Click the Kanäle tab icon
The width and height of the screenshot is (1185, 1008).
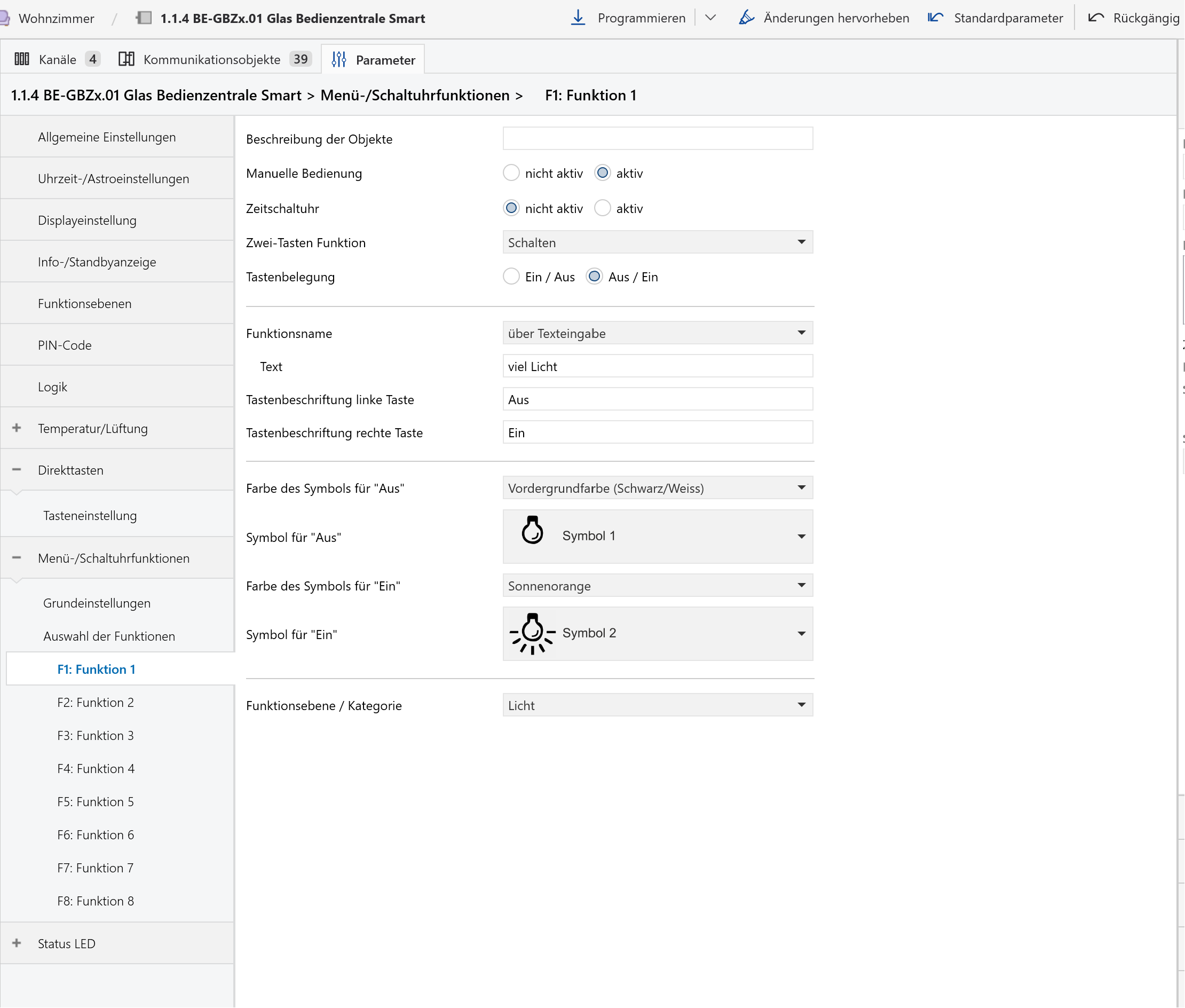22,59
